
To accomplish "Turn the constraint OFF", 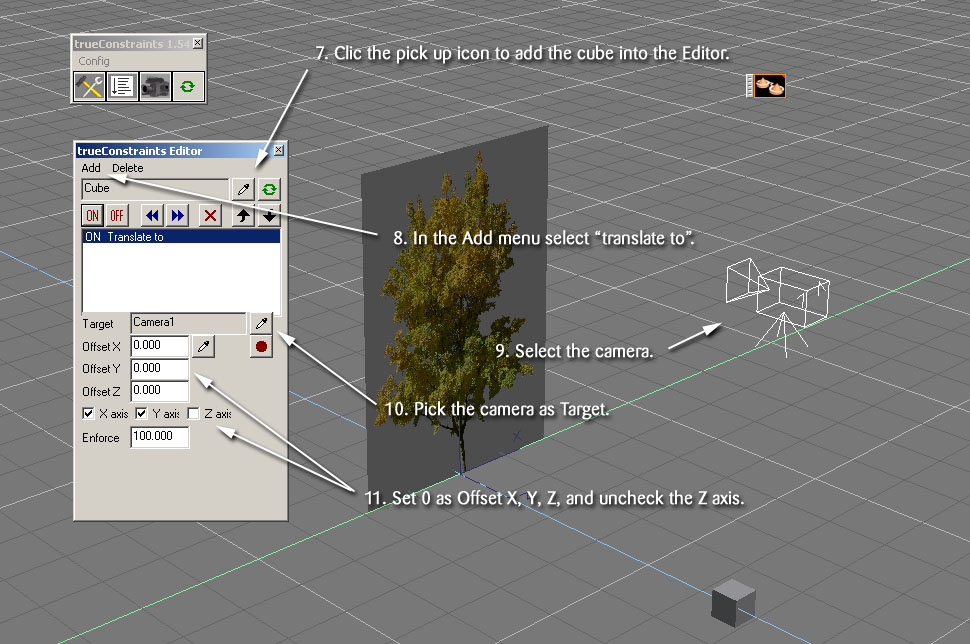I will pos(117,215).
